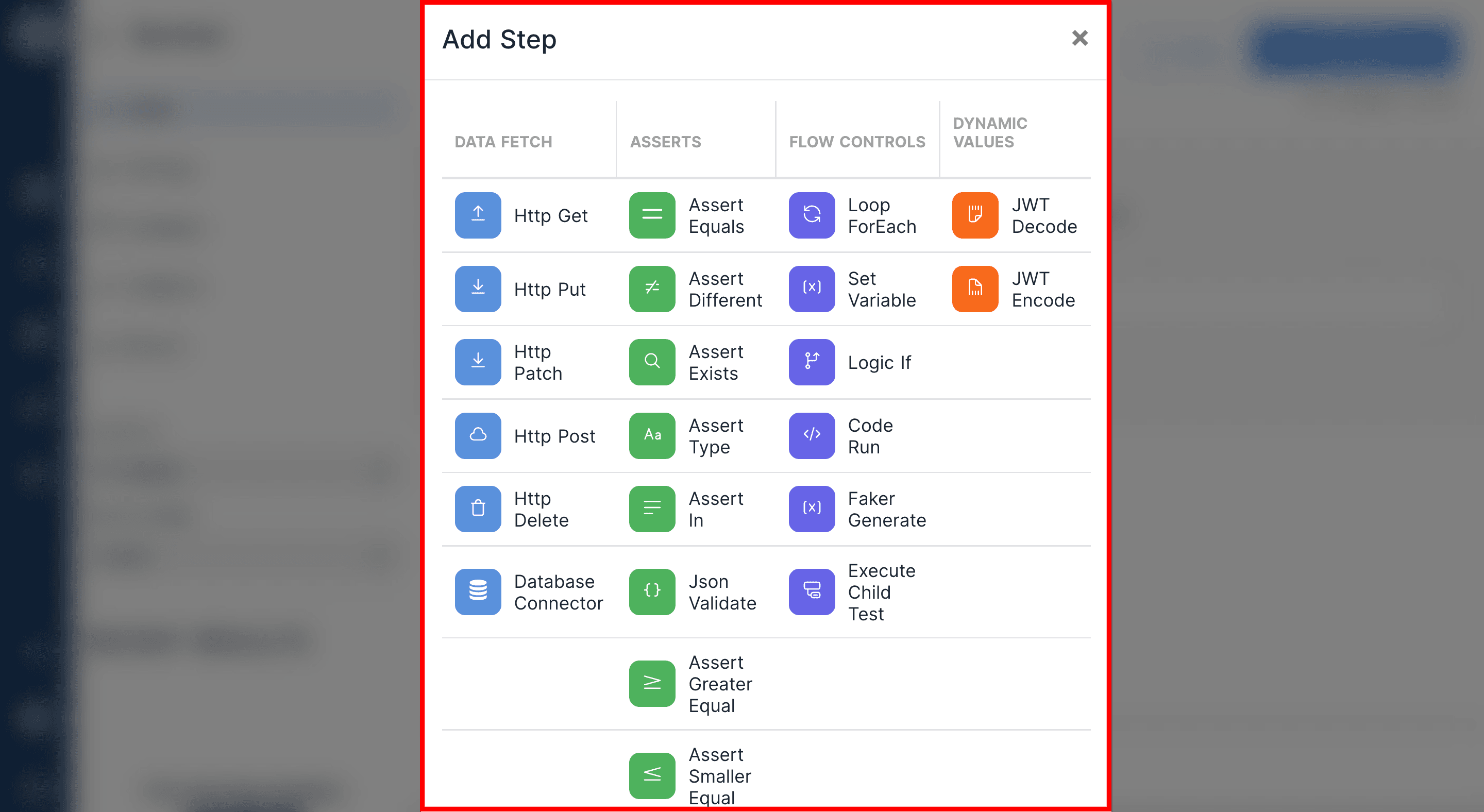Select the Set Variable label
The image size is (1484, 812).
coord(882,289)
